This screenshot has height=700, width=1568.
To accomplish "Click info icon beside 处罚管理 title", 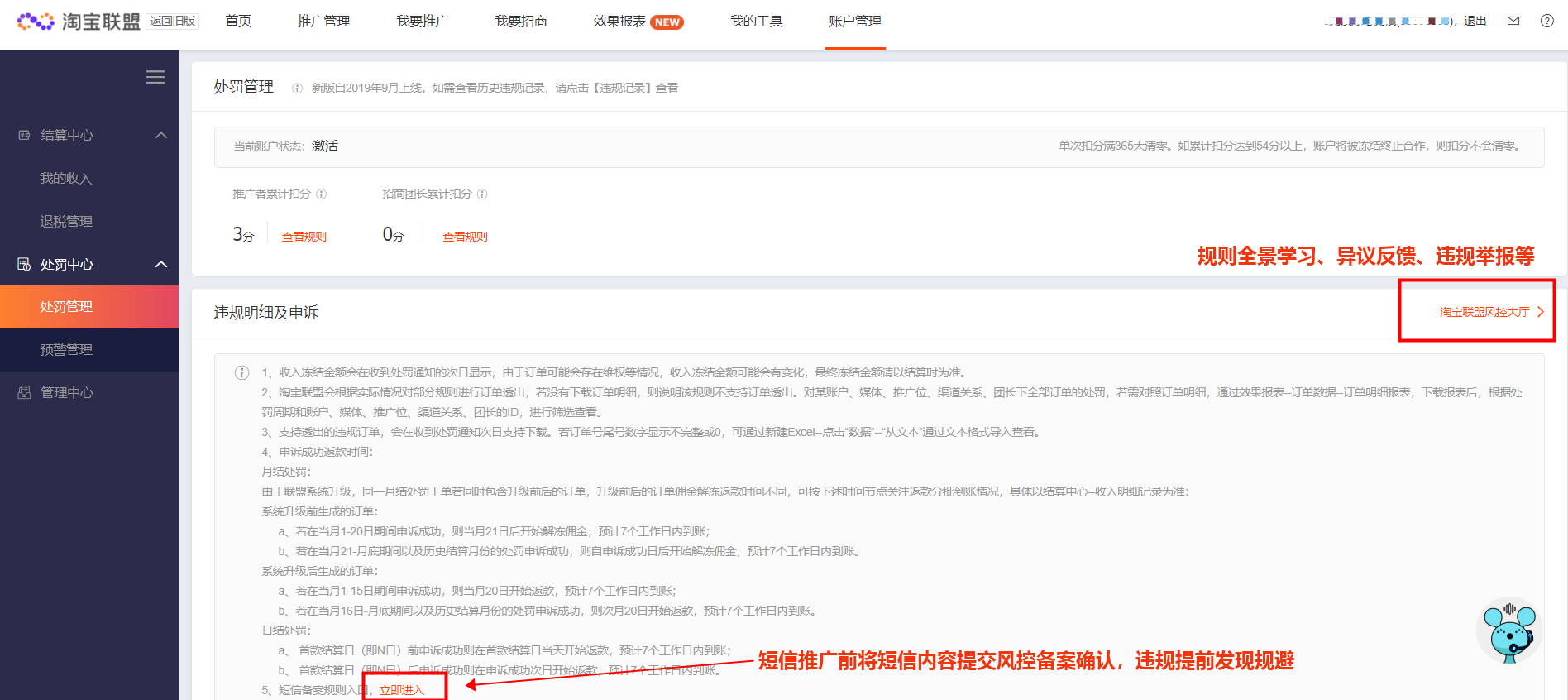I will click(x=297, y=88).
